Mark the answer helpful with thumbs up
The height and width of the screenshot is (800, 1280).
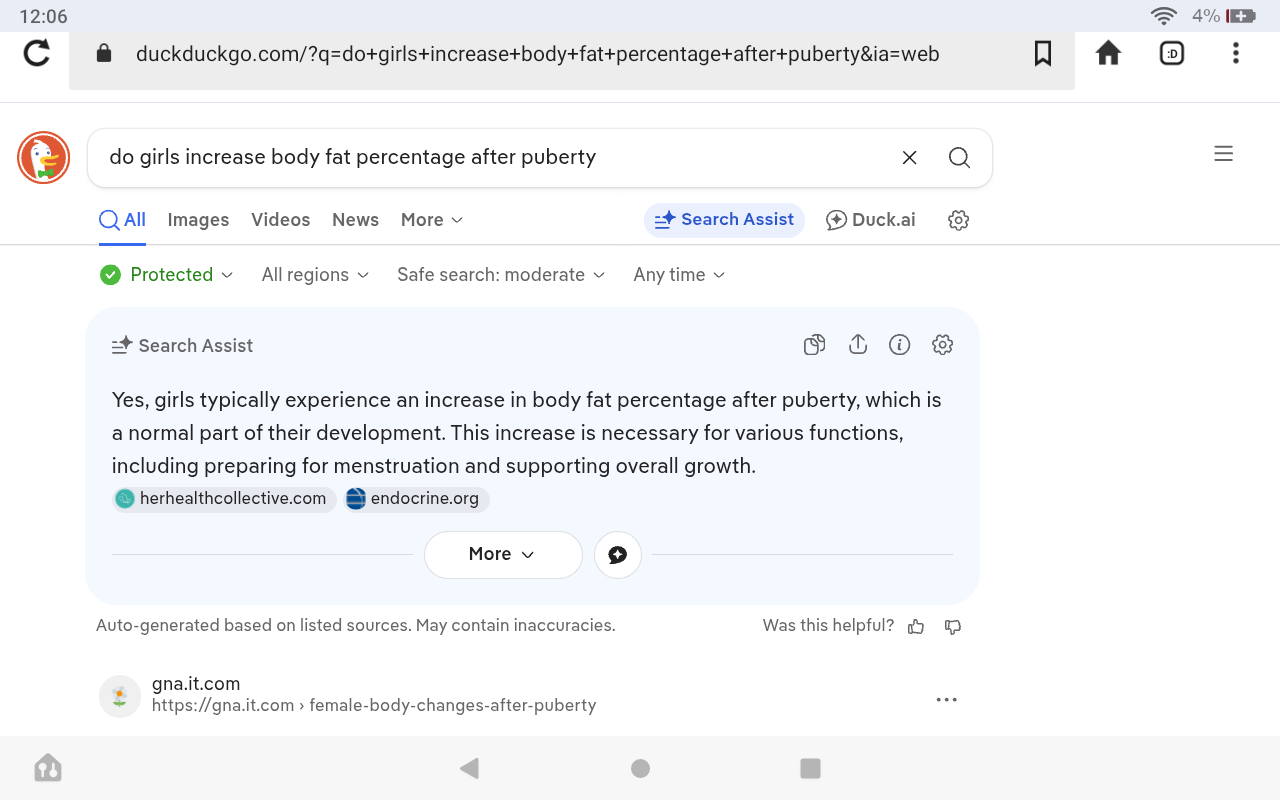point(916,626)
